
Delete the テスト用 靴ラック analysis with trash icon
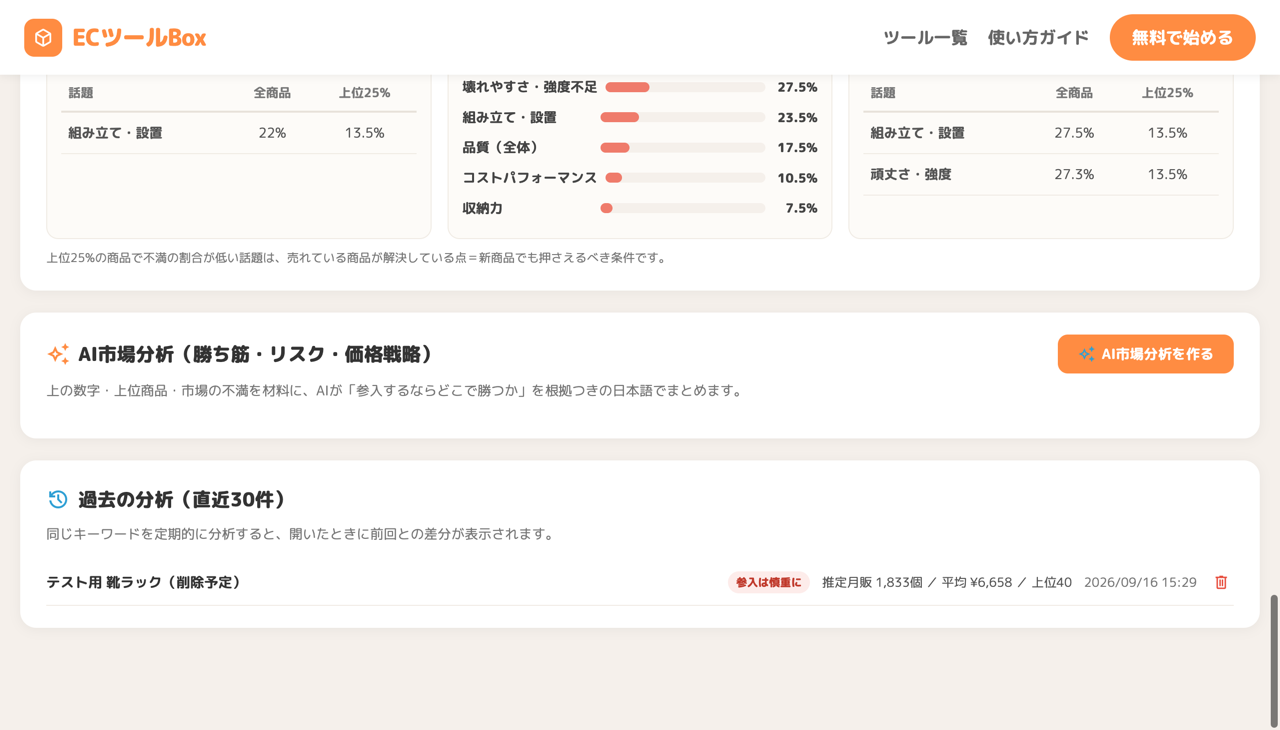tap(1221, 582)
